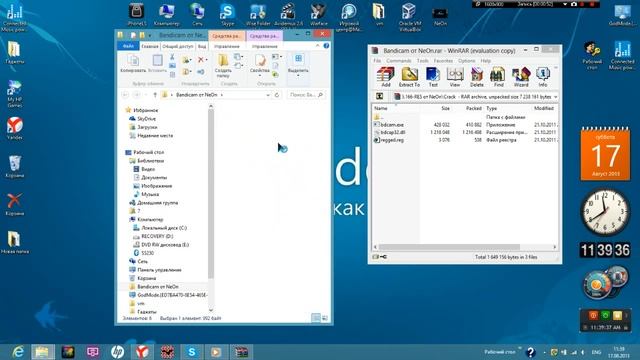The height and width of the screenshot is (360, 640).
Task: Switch to the Вид ribbon tab
Action: [x=202, y=47]
